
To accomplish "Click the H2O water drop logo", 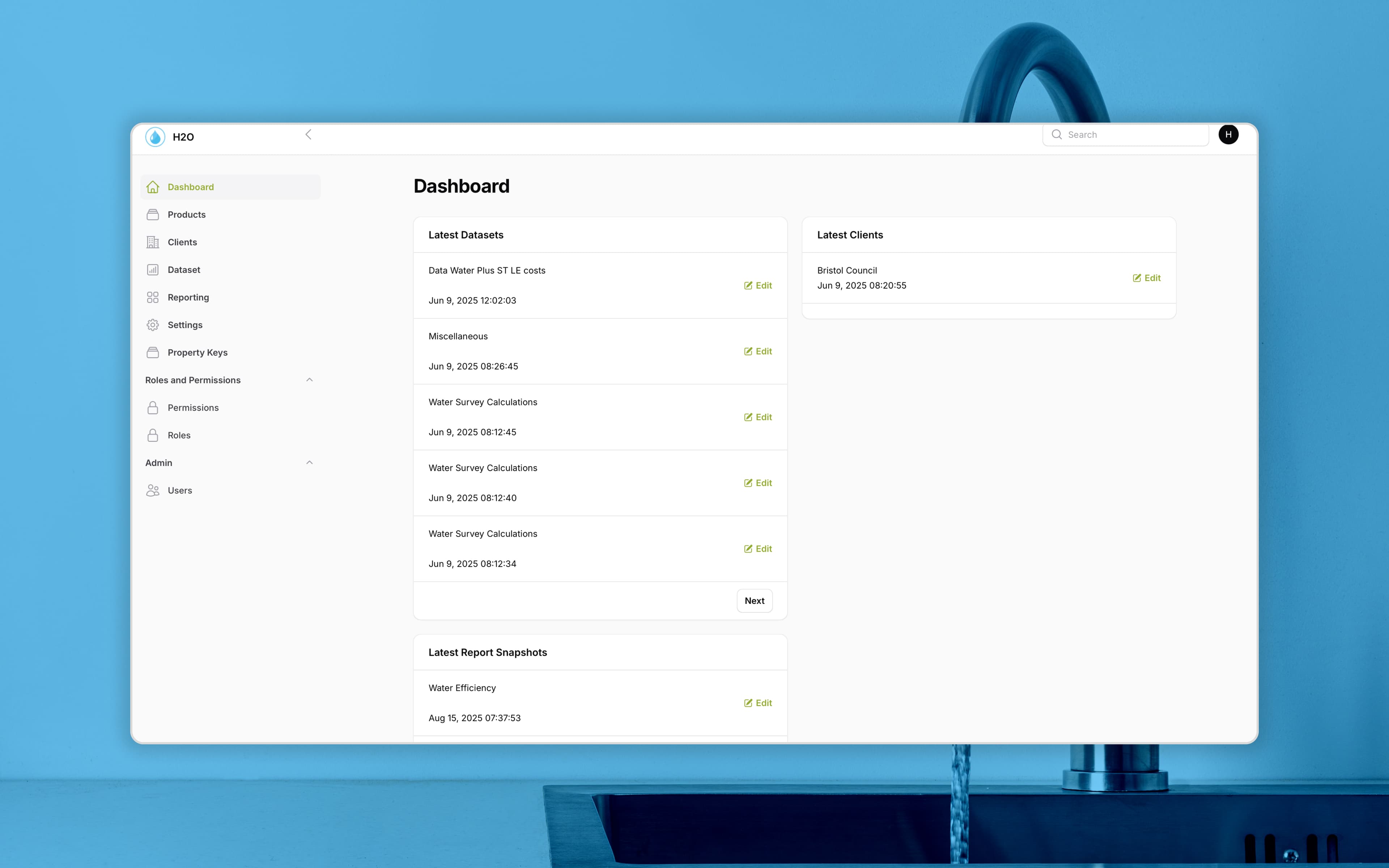I will tap(155, 137).
